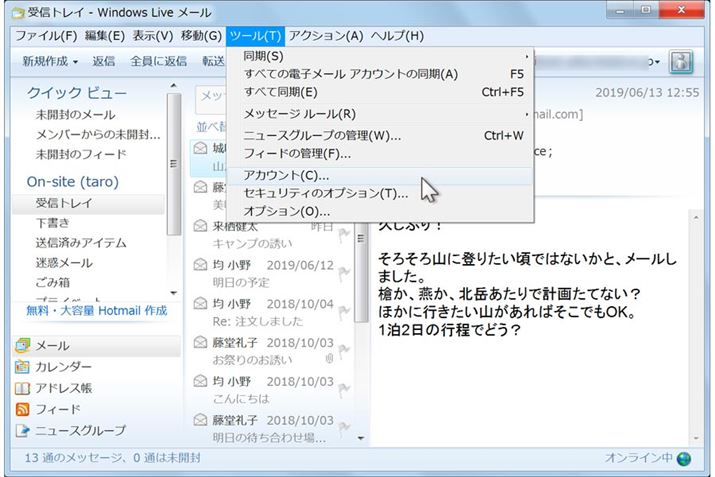Select すべて同期(E) menu item
Screen dimensions: 715x477
[379, 92]
